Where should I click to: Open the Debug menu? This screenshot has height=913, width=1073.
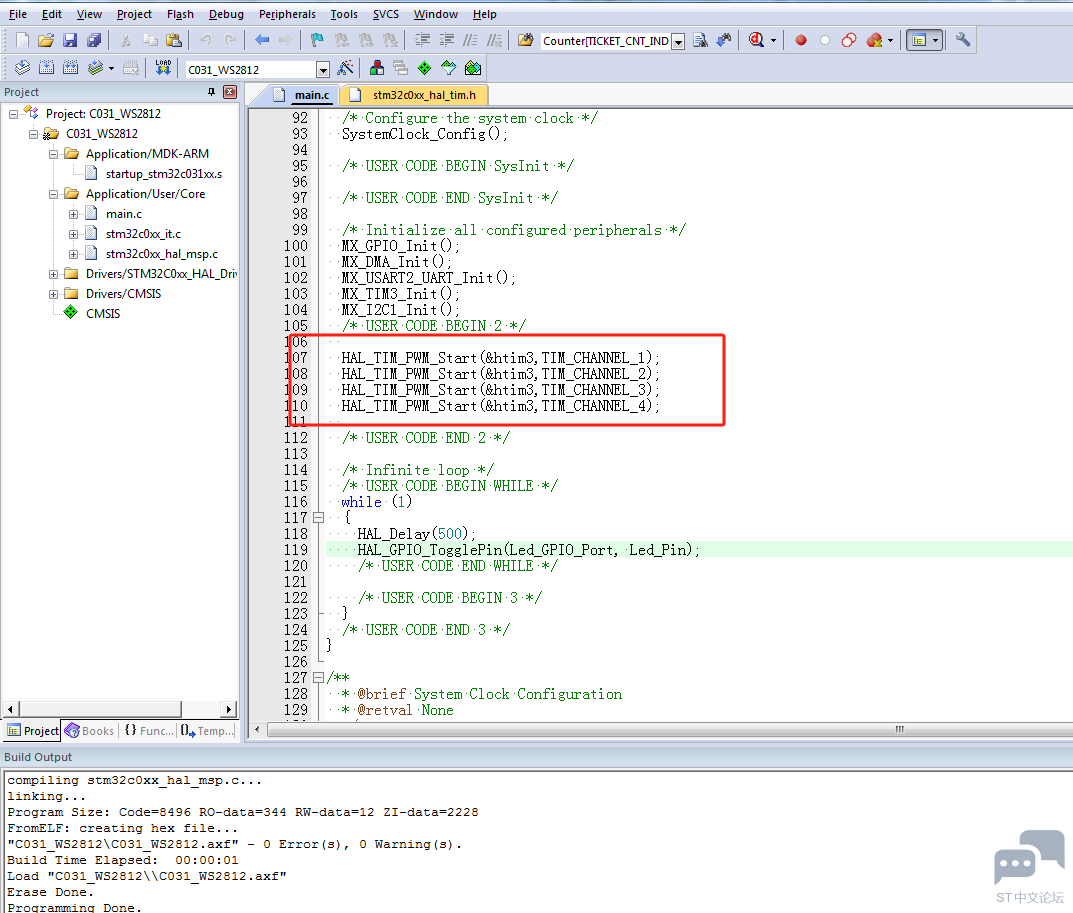click(227, 14)
